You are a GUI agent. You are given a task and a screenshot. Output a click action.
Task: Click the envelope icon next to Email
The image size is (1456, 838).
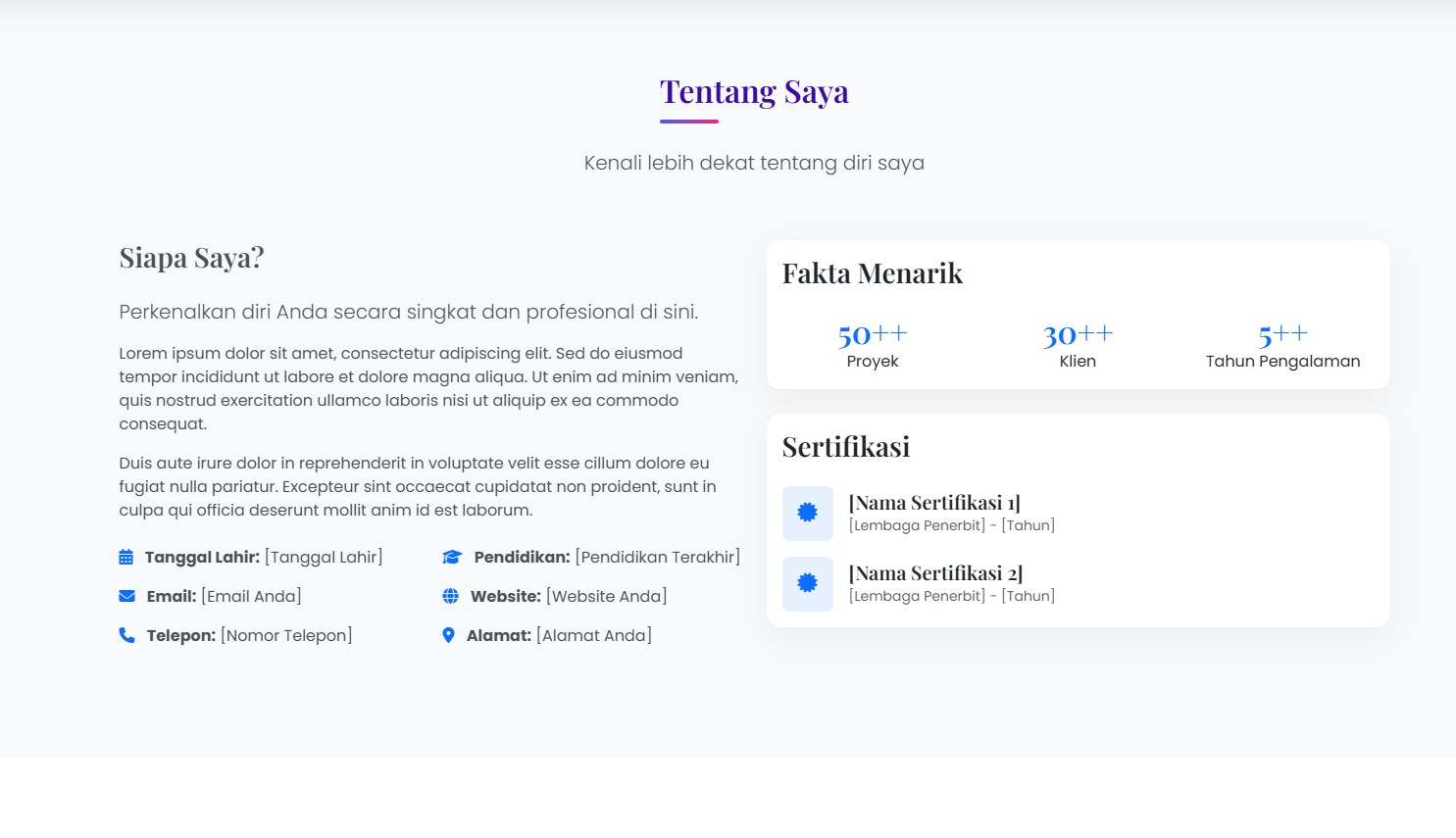click(126, 596)
